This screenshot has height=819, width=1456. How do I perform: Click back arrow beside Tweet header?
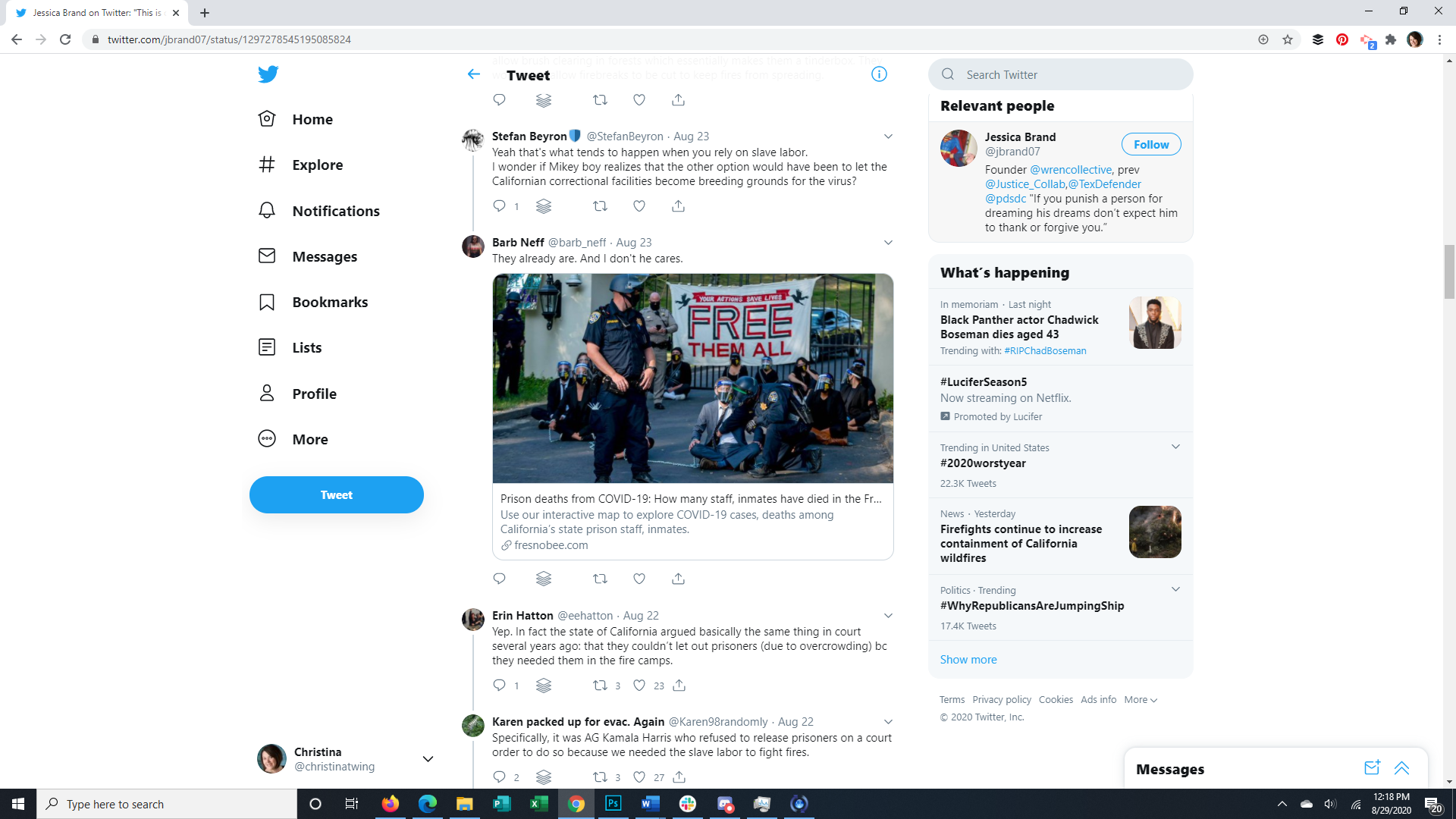coord(474,74)
